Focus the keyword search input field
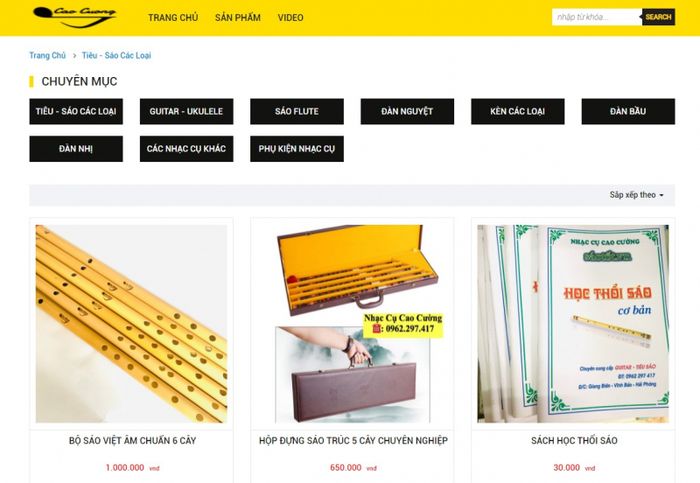The height and width of the screenshot is (483, 700). click(597, 17)
